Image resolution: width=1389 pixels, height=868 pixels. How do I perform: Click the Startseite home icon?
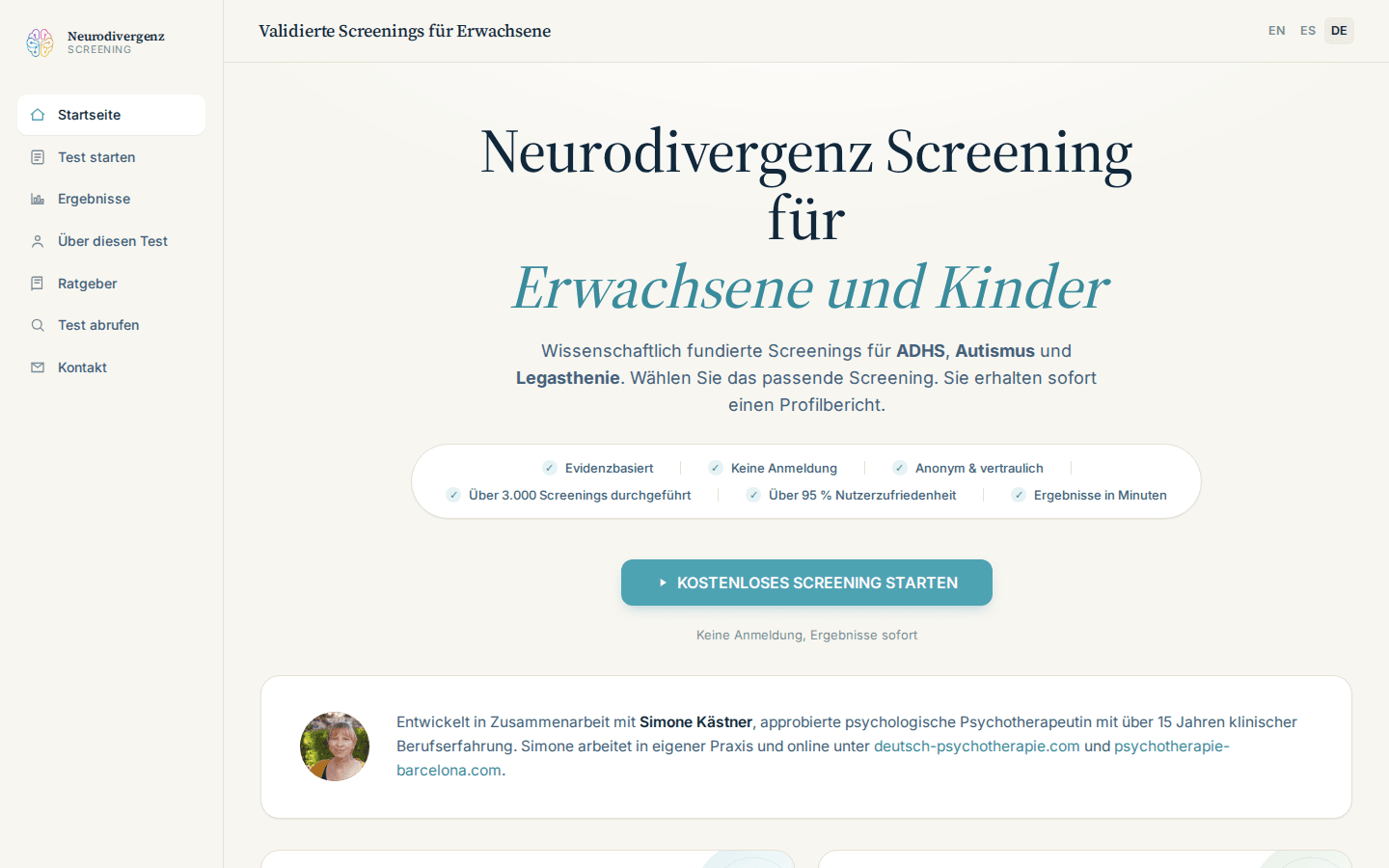38,115
